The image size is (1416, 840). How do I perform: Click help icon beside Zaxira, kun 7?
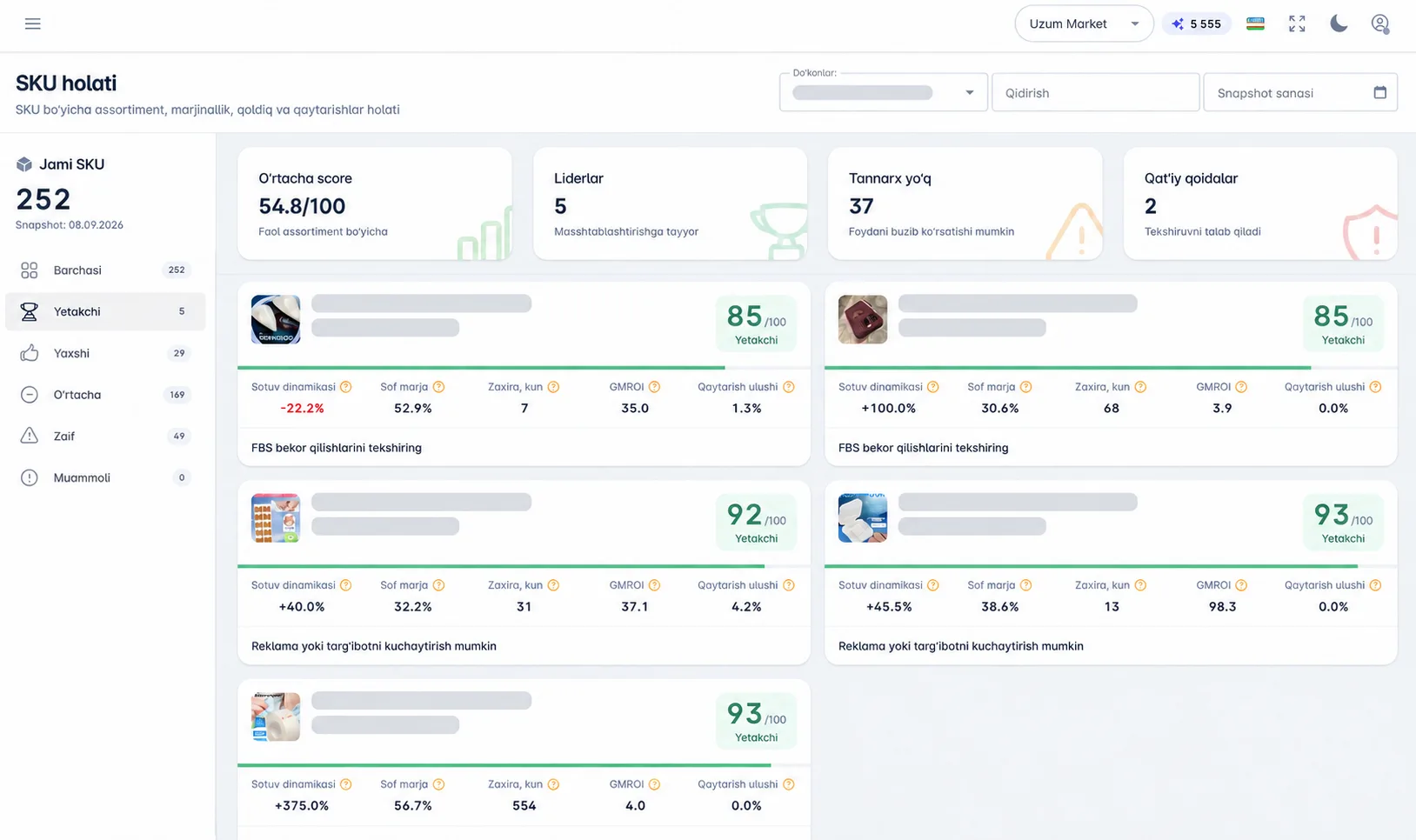tap(553, 387)
